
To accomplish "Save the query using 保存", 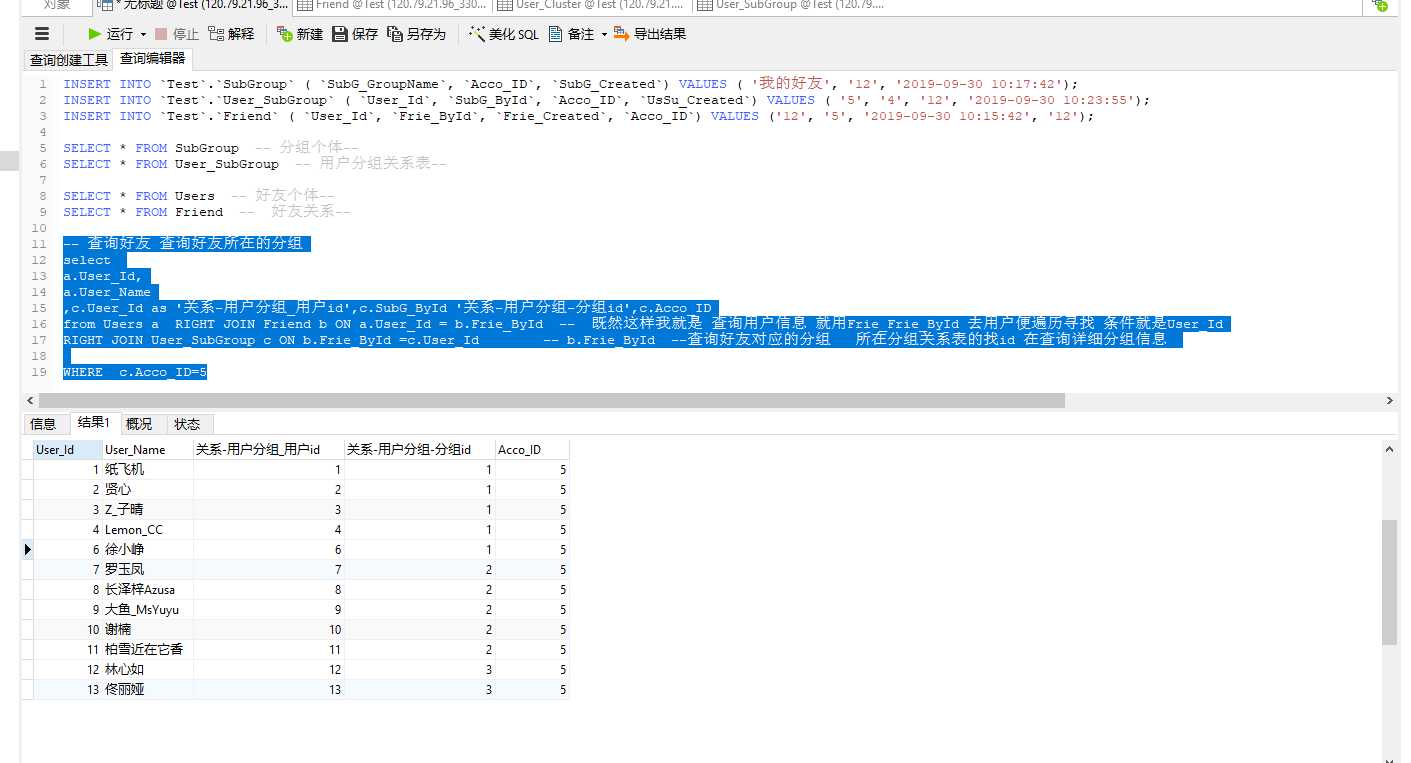I will [x=355, y=34].
